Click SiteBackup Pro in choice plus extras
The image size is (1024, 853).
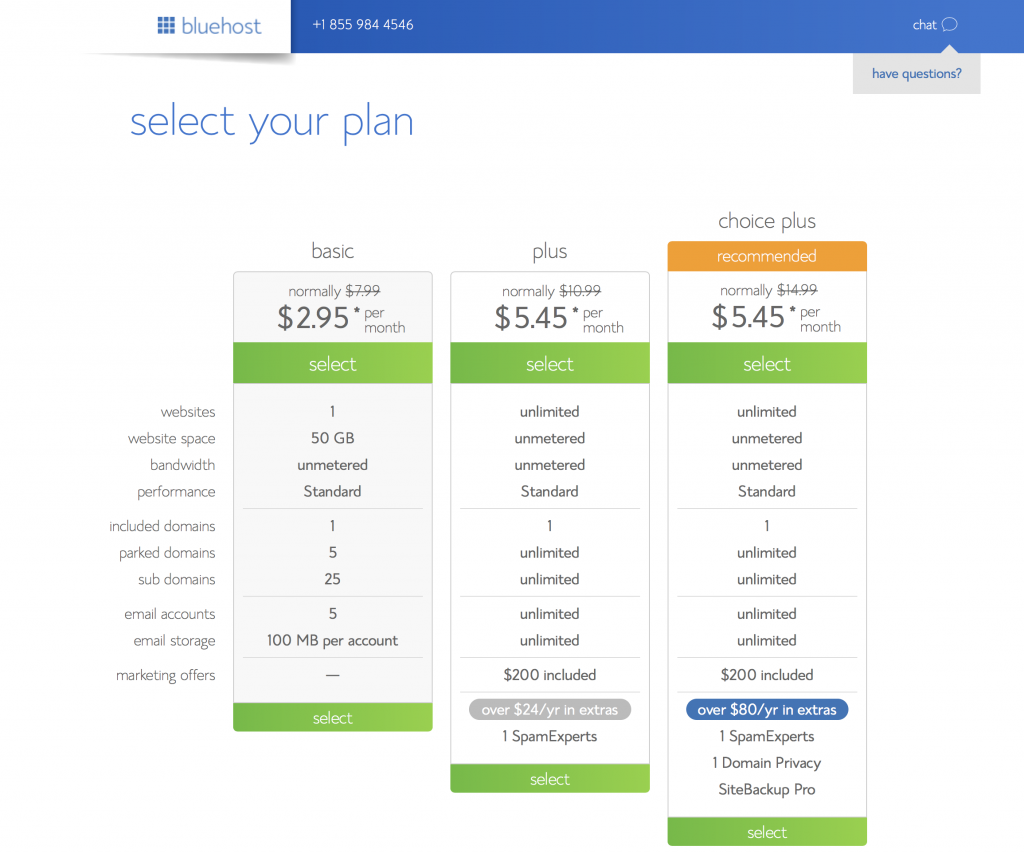(767, 790)
